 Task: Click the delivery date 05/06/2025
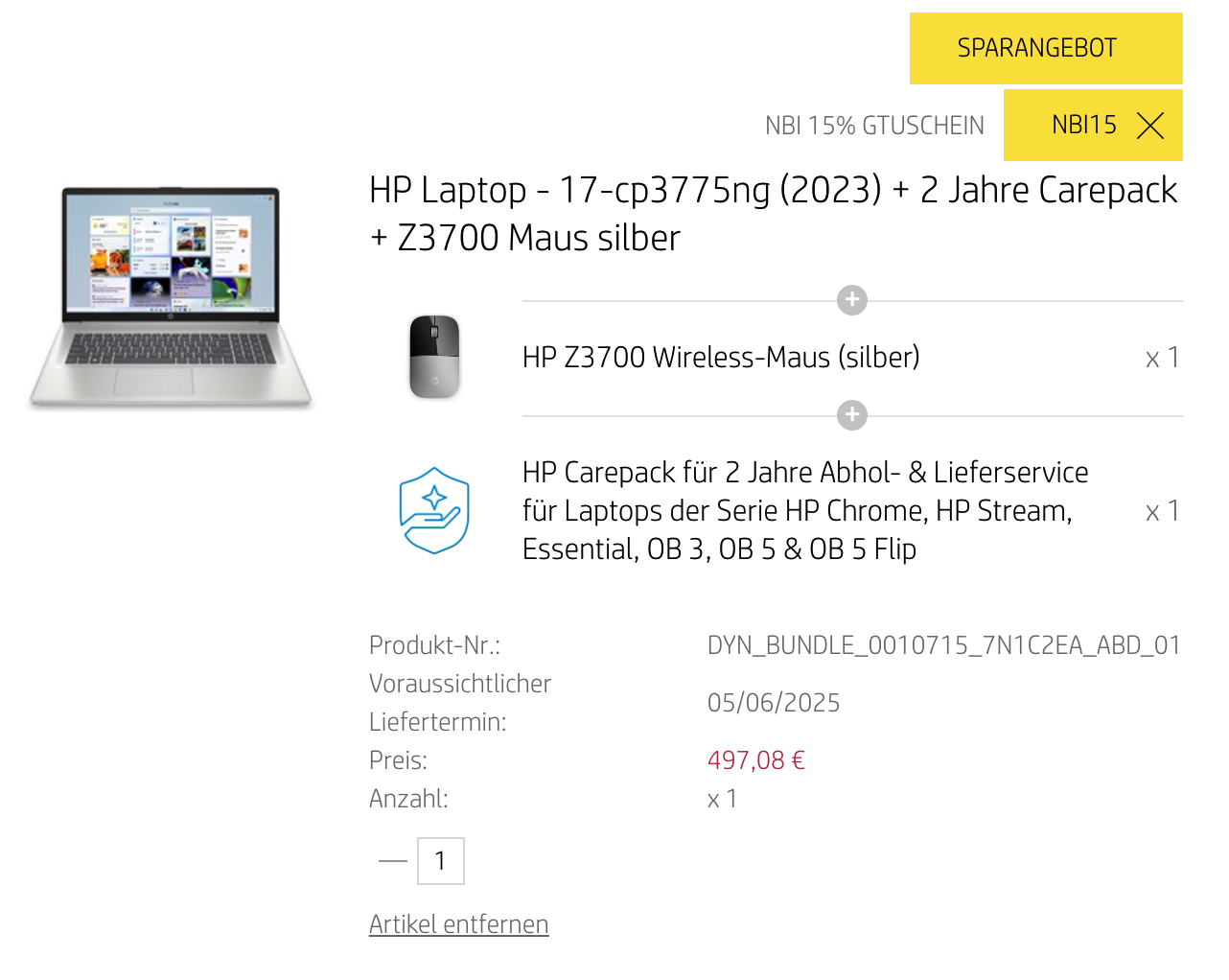pos(774,703)
